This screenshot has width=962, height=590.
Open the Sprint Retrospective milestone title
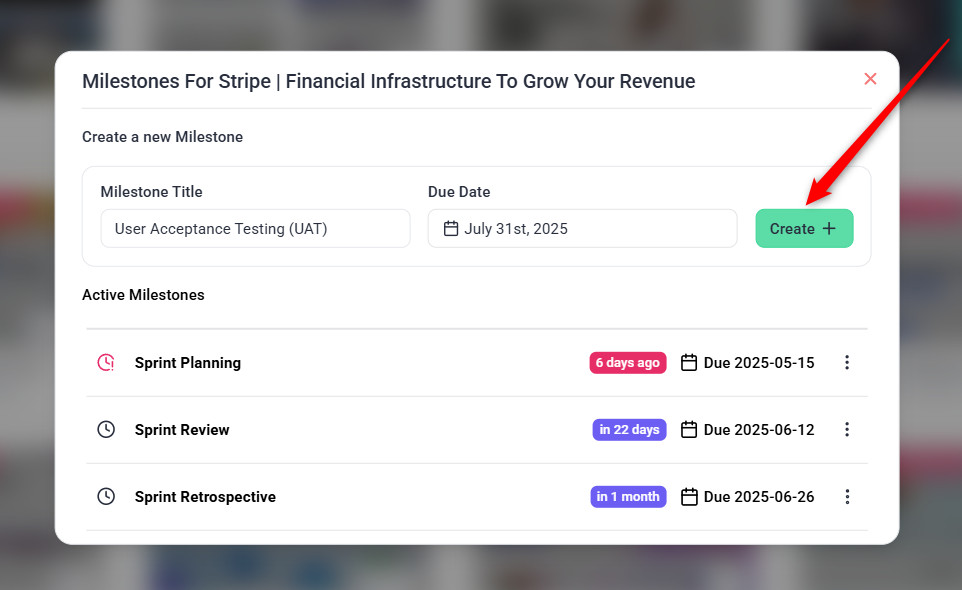205,497
